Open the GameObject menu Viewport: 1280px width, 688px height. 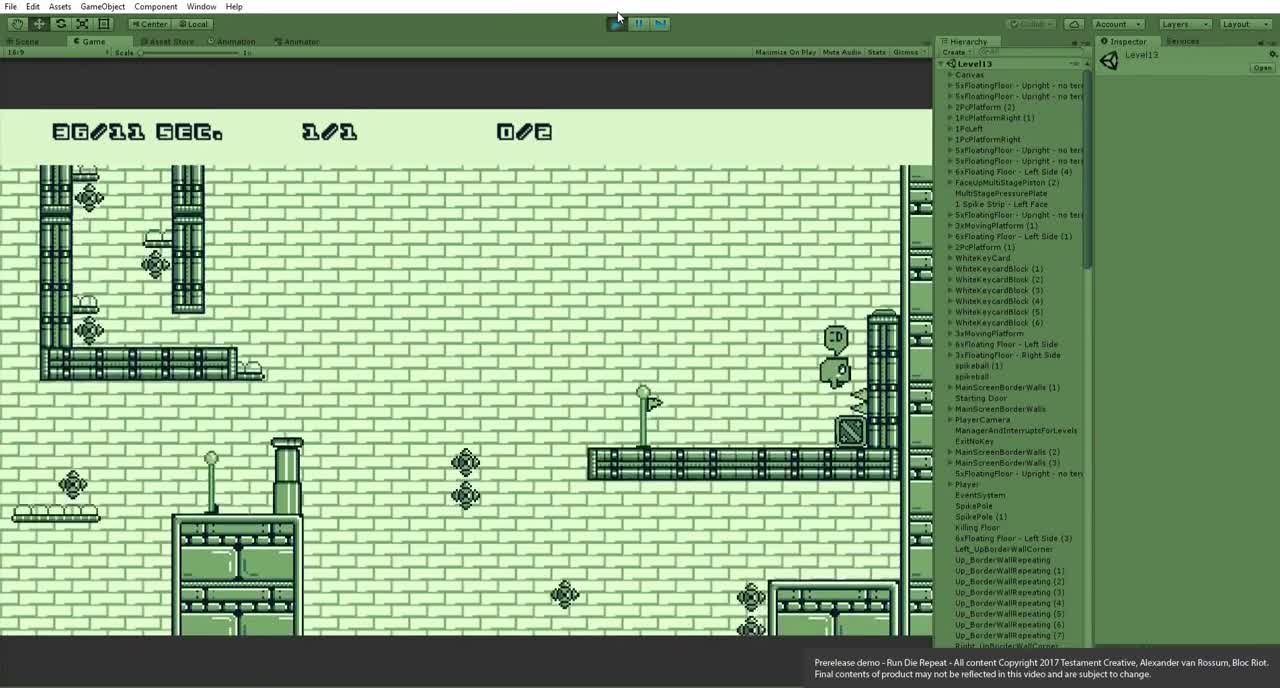[103, 7]
